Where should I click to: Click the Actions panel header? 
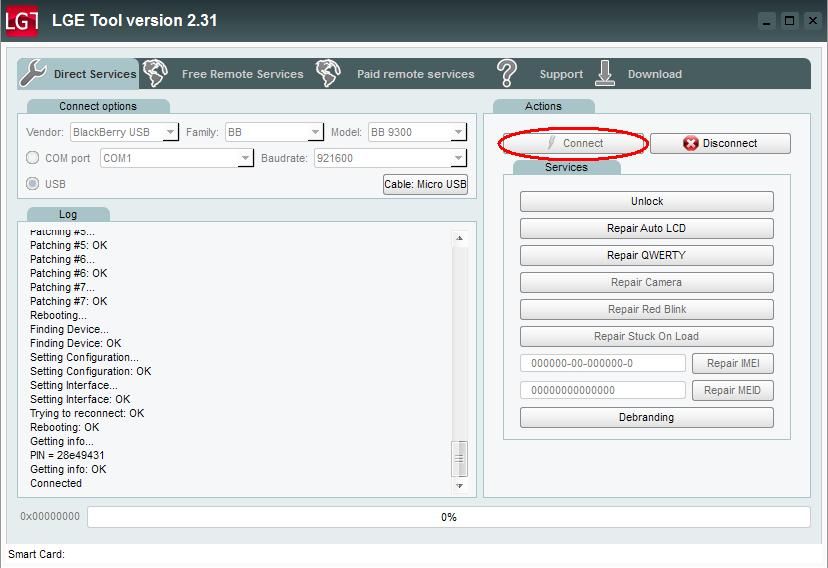point(543,106)
